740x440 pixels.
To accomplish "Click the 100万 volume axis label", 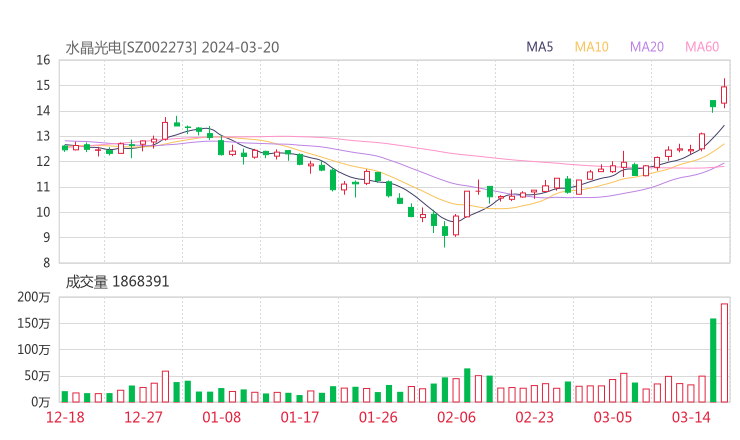I will [x=34, y=350].
